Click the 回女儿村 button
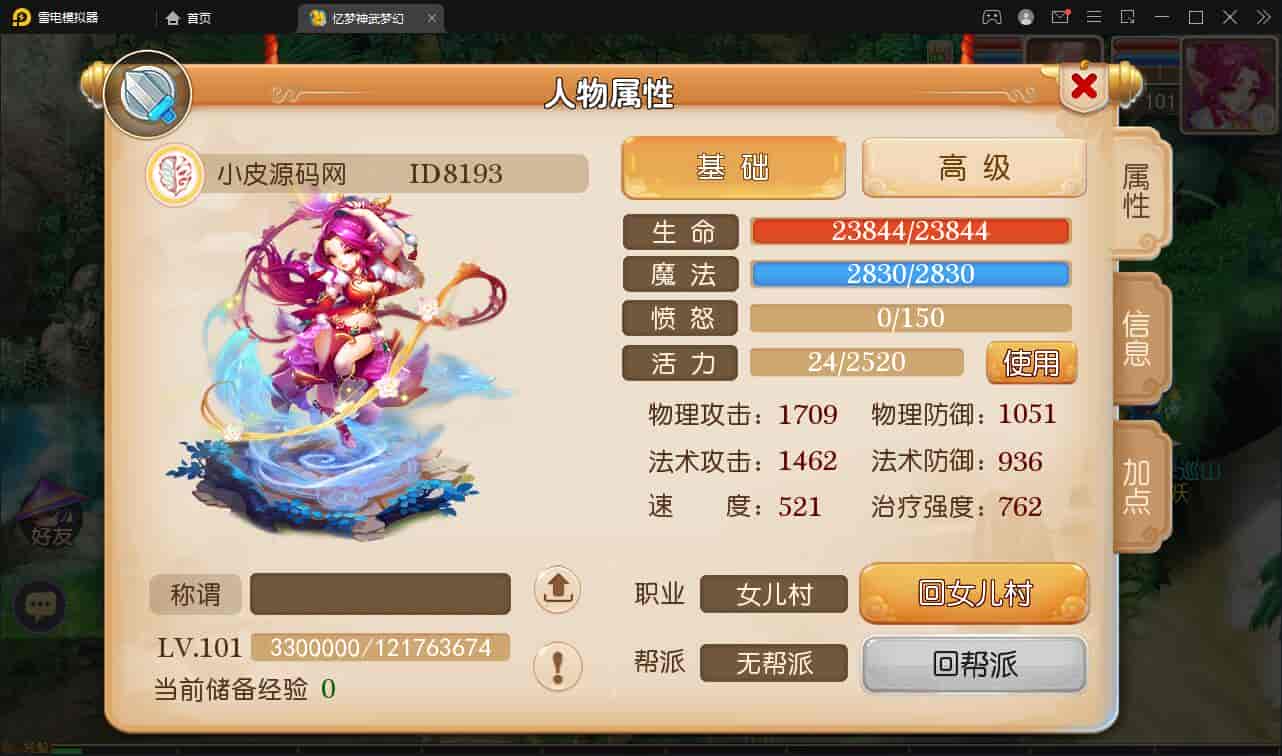Image resolution: width=1282 pixels, height=756 pixels. [974, 593]
